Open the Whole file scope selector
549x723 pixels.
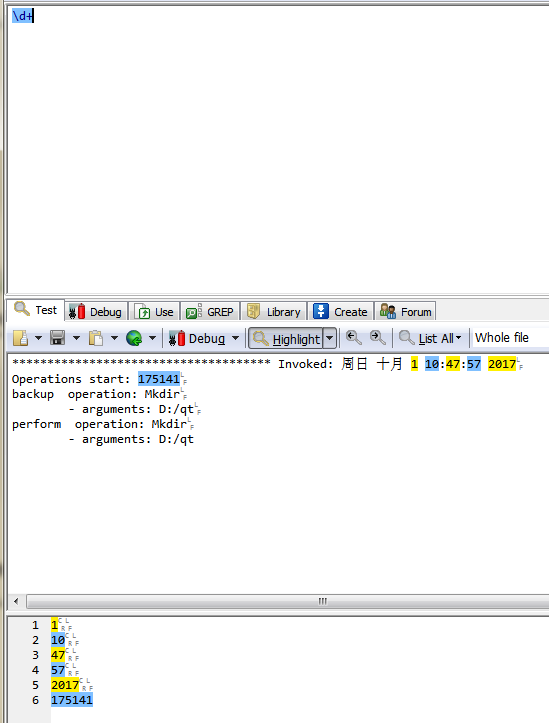(510, 338)
